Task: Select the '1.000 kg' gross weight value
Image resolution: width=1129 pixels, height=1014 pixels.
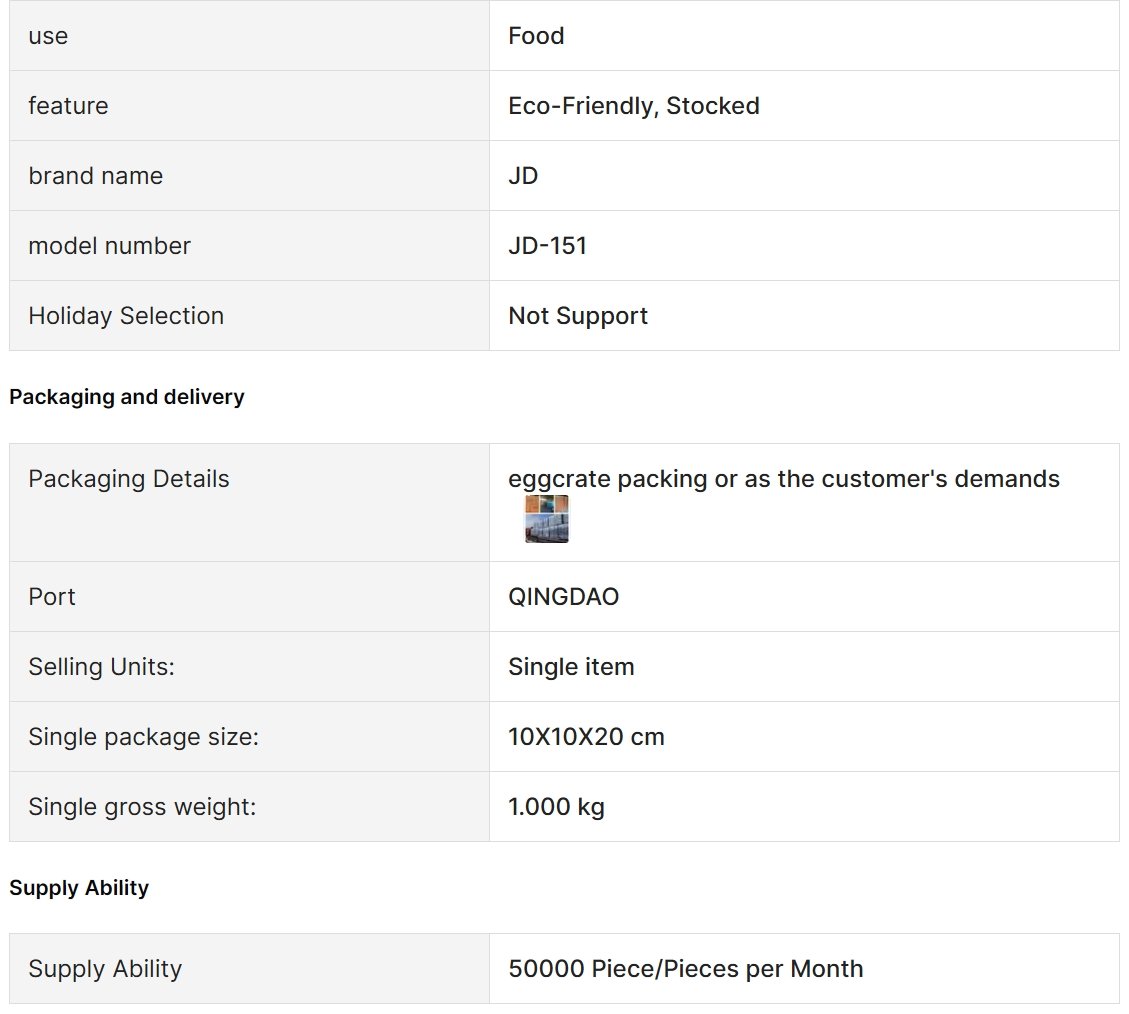Action: (556, 807)
